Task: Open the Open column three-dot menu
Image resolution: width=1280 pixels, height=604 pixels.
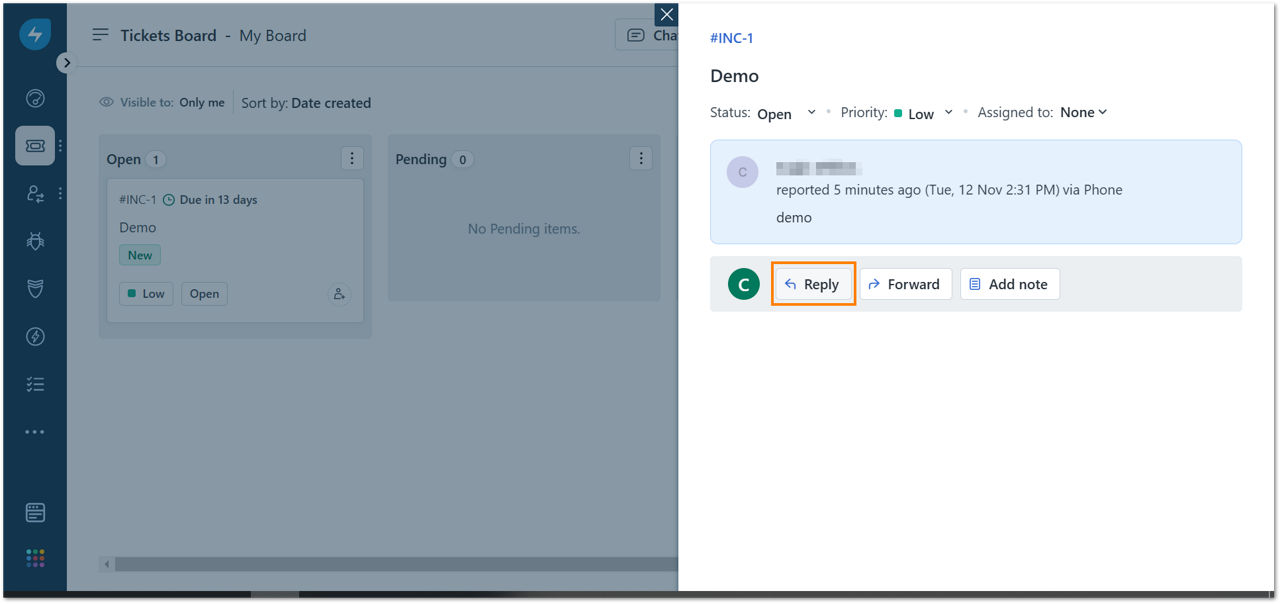Action: (x=351, y=158)
